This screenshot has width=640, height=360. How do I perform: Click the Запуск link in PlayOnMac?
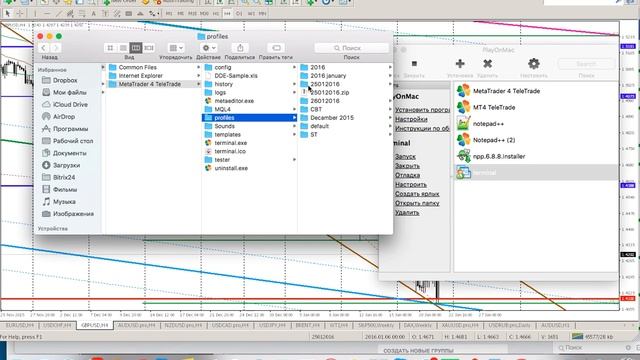point(405,157)
